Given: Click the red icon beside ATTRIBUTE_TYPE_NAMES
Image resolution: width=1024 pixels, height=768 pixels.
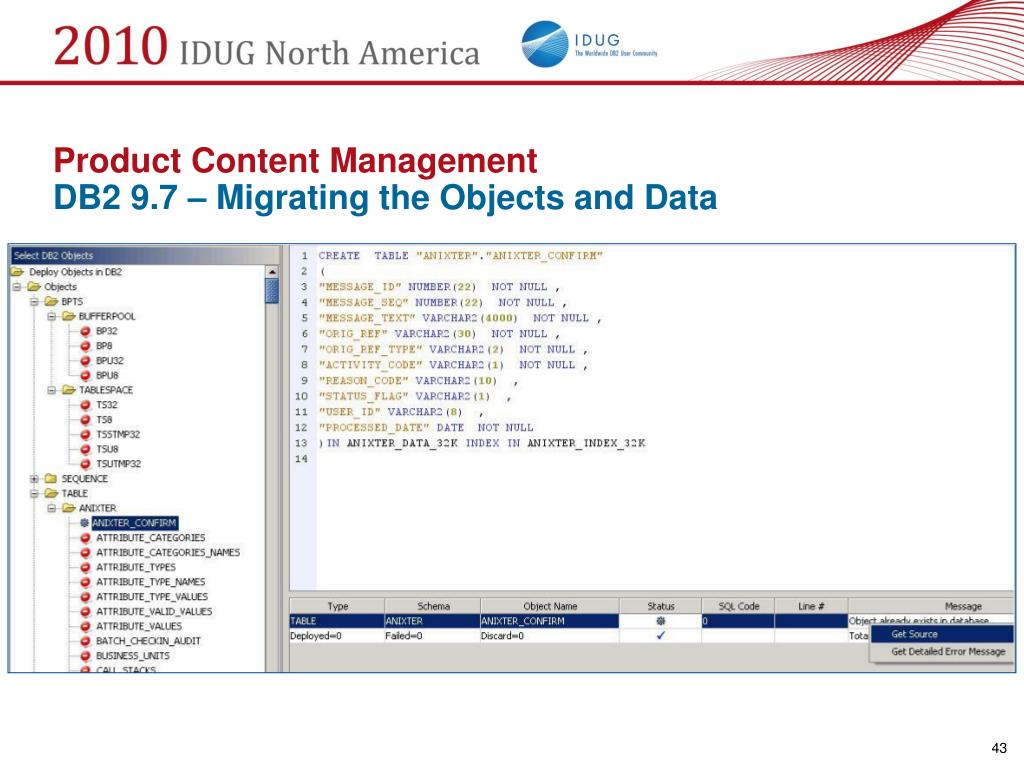Looking at the screenshot, I should [x=85, y=582].
